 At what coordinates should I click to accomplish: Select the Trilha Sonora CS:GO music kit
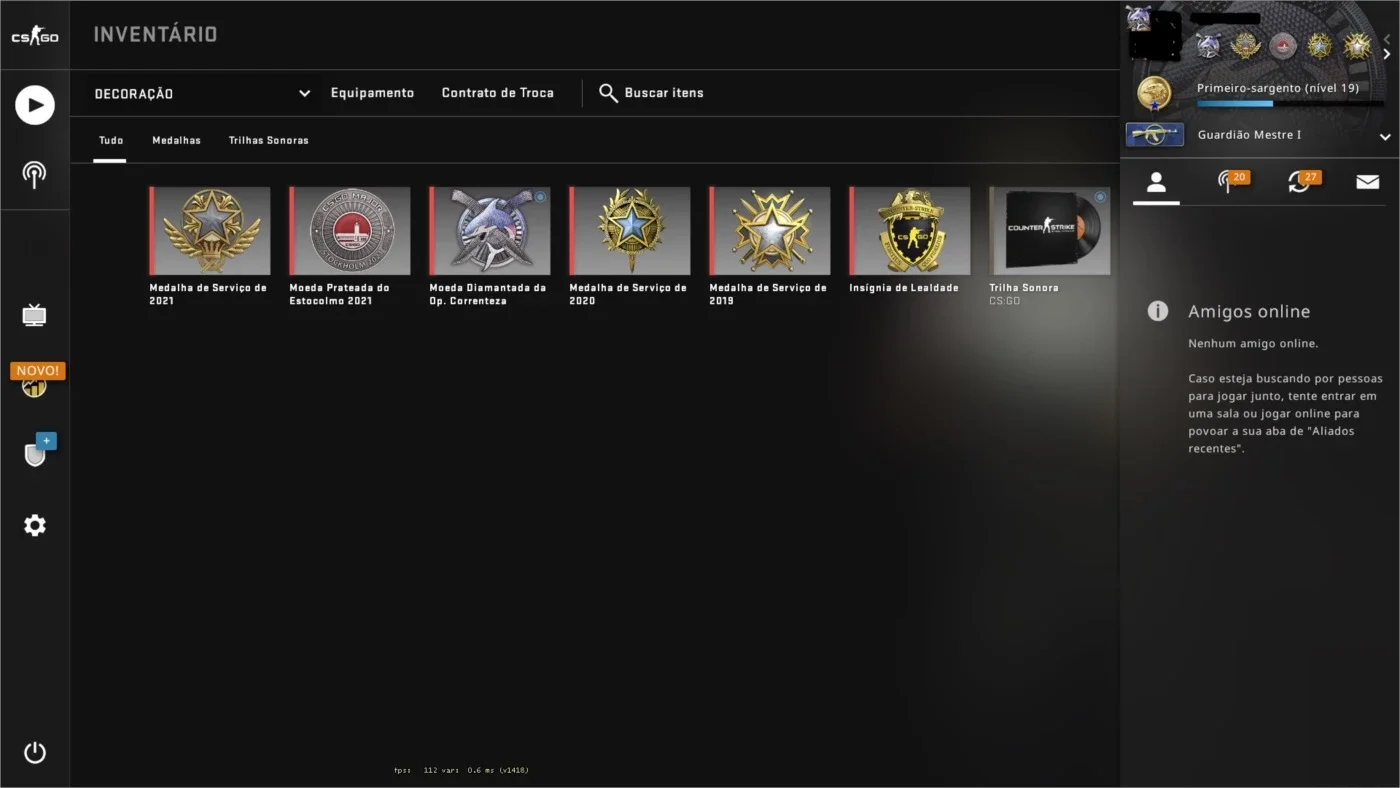(x=1050, y=245)
